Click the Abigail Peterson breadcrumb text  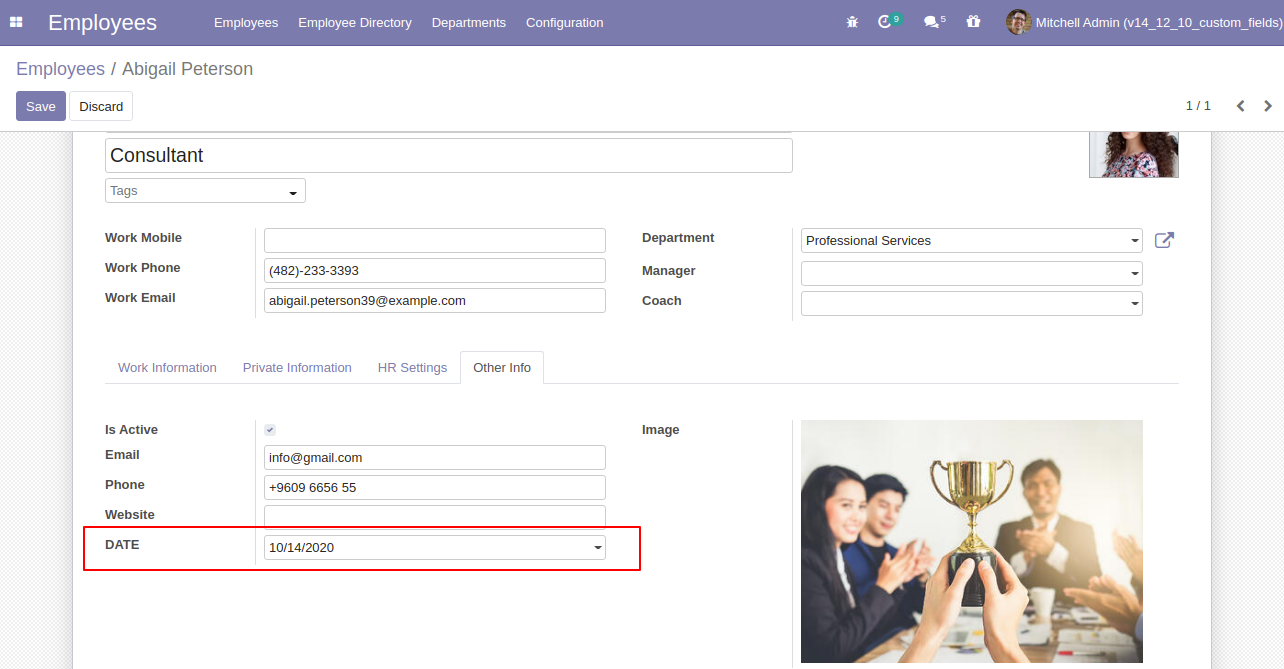point(187,69)
